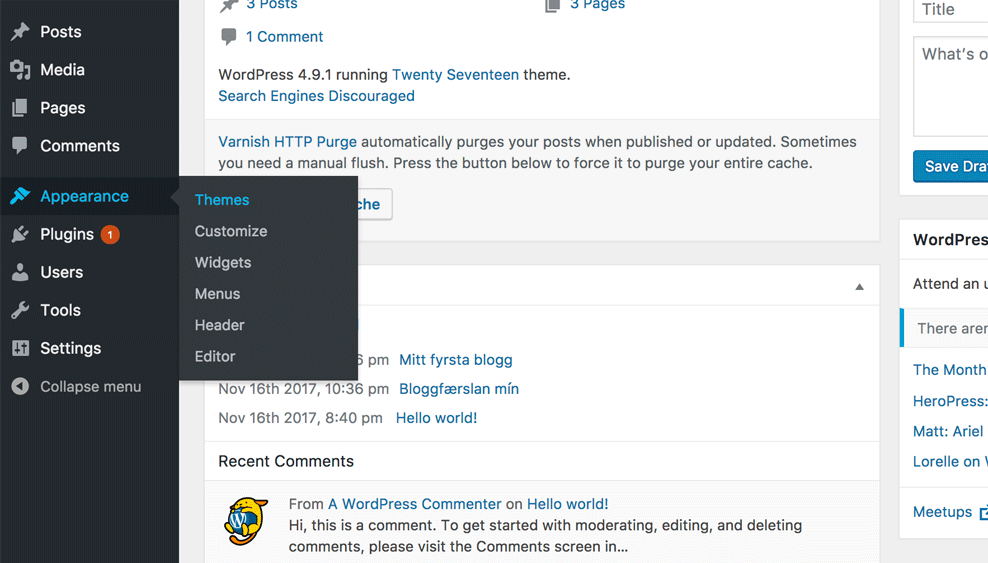Click the Appearance paintbrush icon
Screen dimensions: 988x563
pyautogui.click(x=20, y=196)
